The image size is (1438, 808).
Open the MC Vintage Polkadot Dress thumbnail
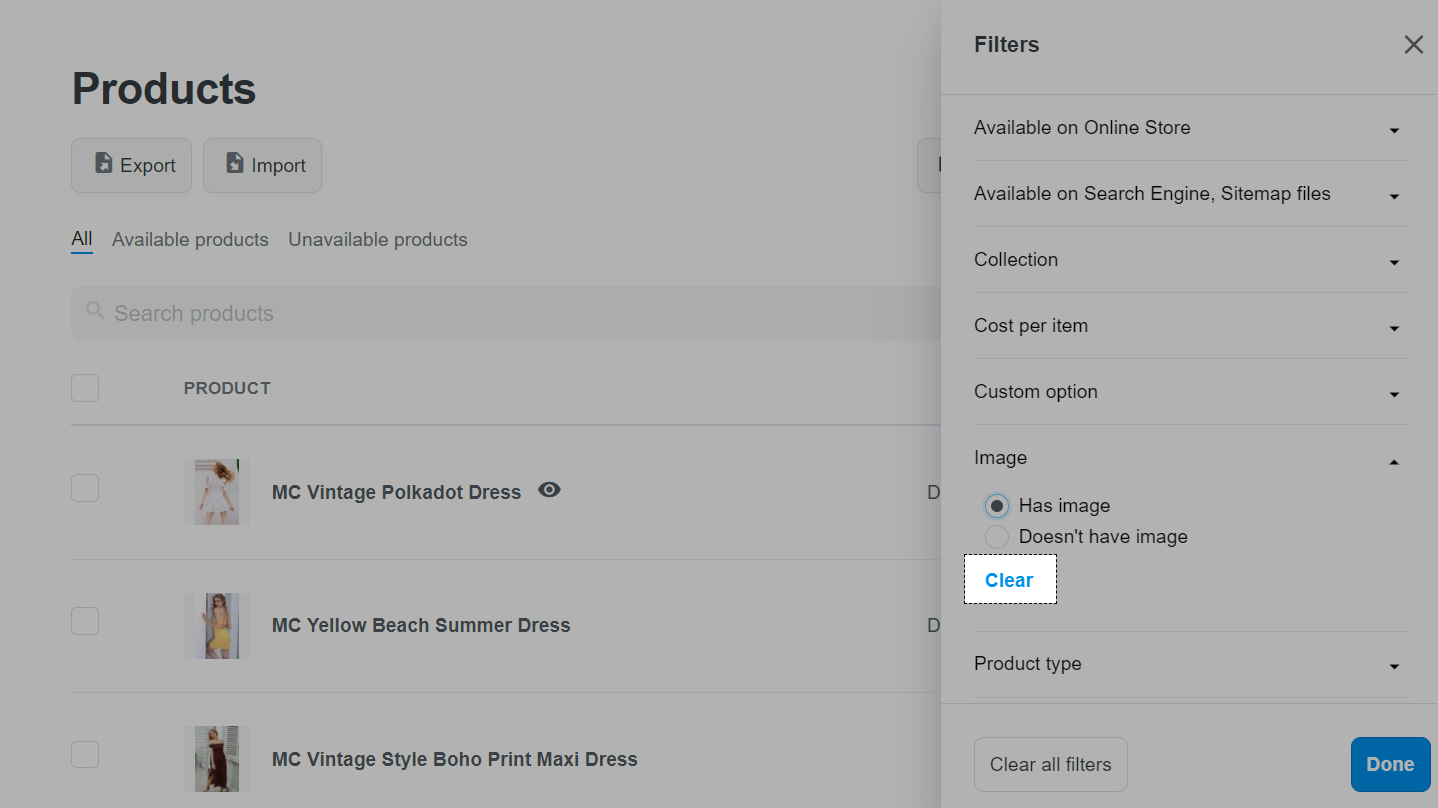pyautogui.click(x=217, y=492)
